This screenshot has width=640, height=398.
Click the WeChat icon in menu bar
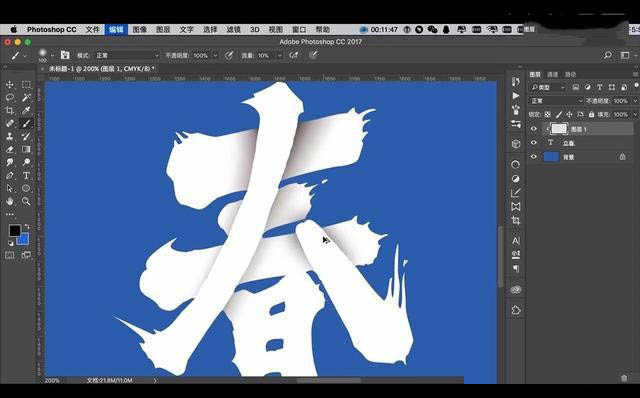coord(432,29)
